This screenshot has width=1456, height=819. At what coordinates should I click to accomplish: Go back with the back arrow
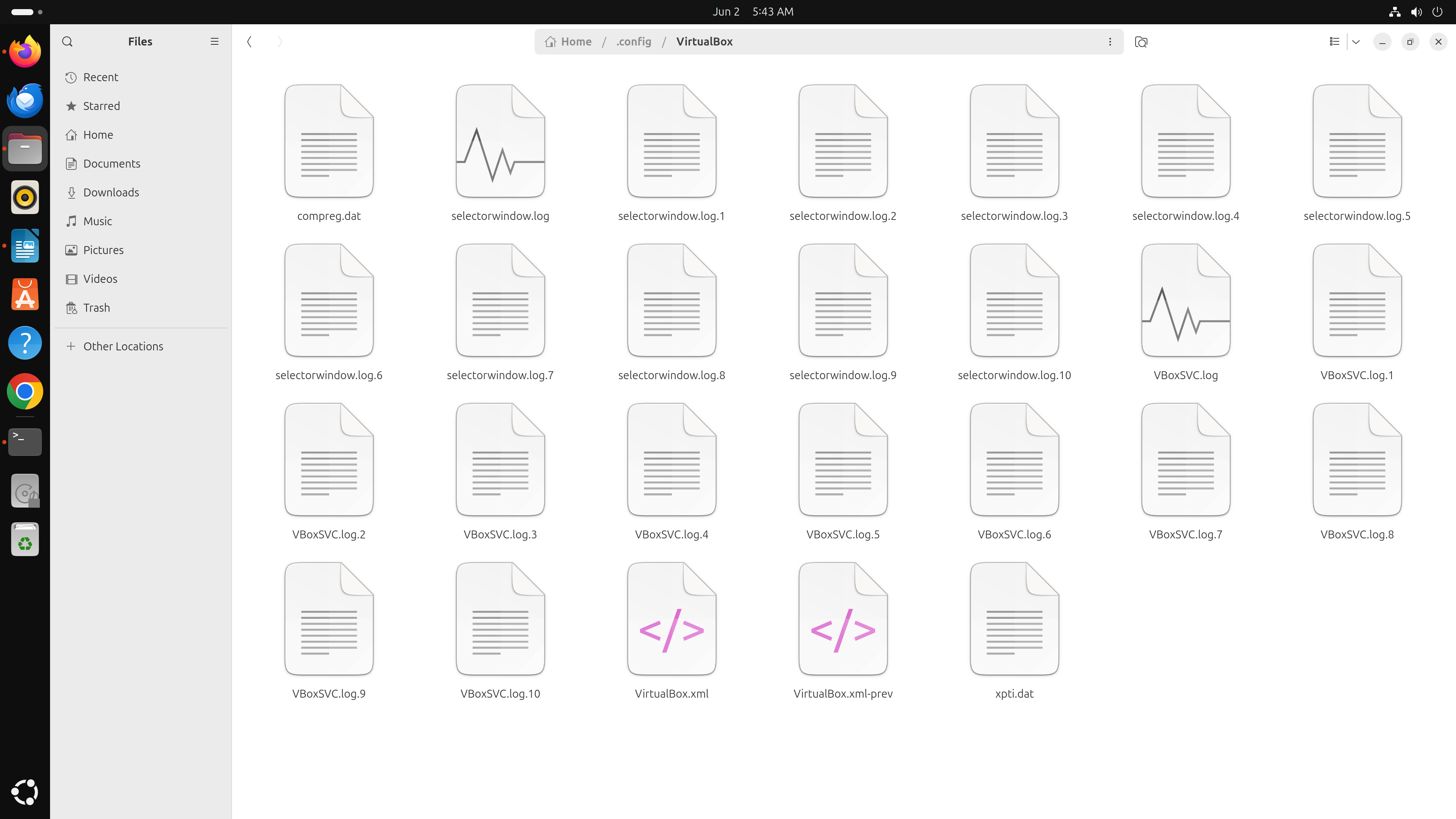click(249, 41)
